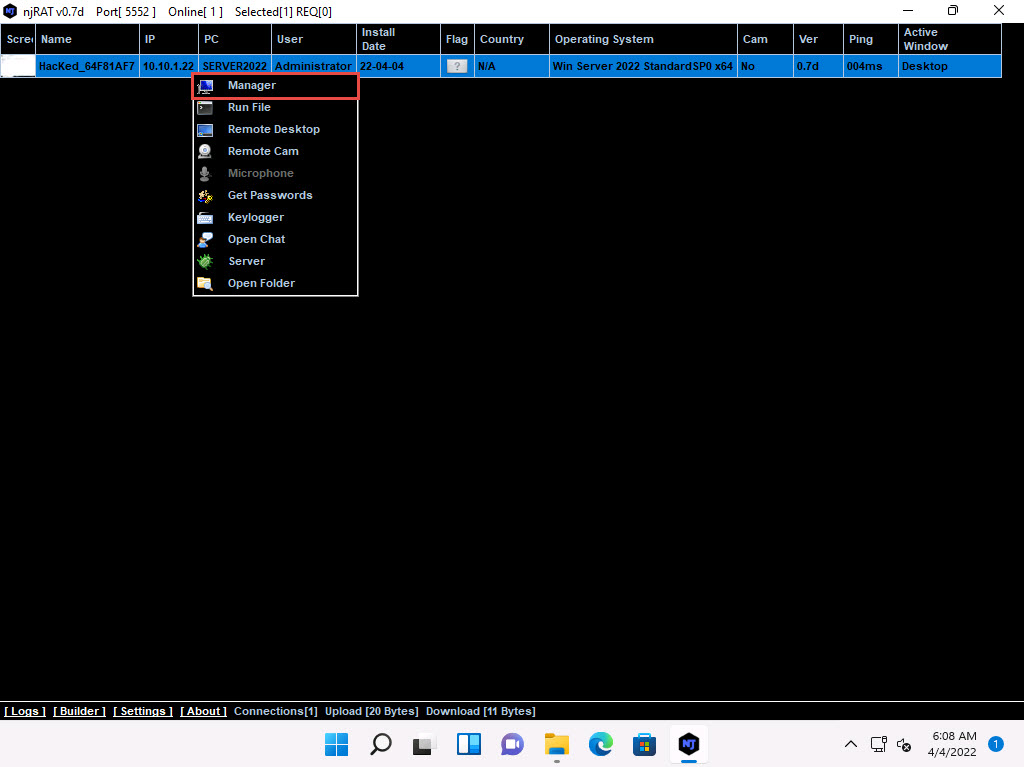This screenshot has width=1024, height=767.
Task: Click the Keylogger keyboard icon
Action: [205, 218]
